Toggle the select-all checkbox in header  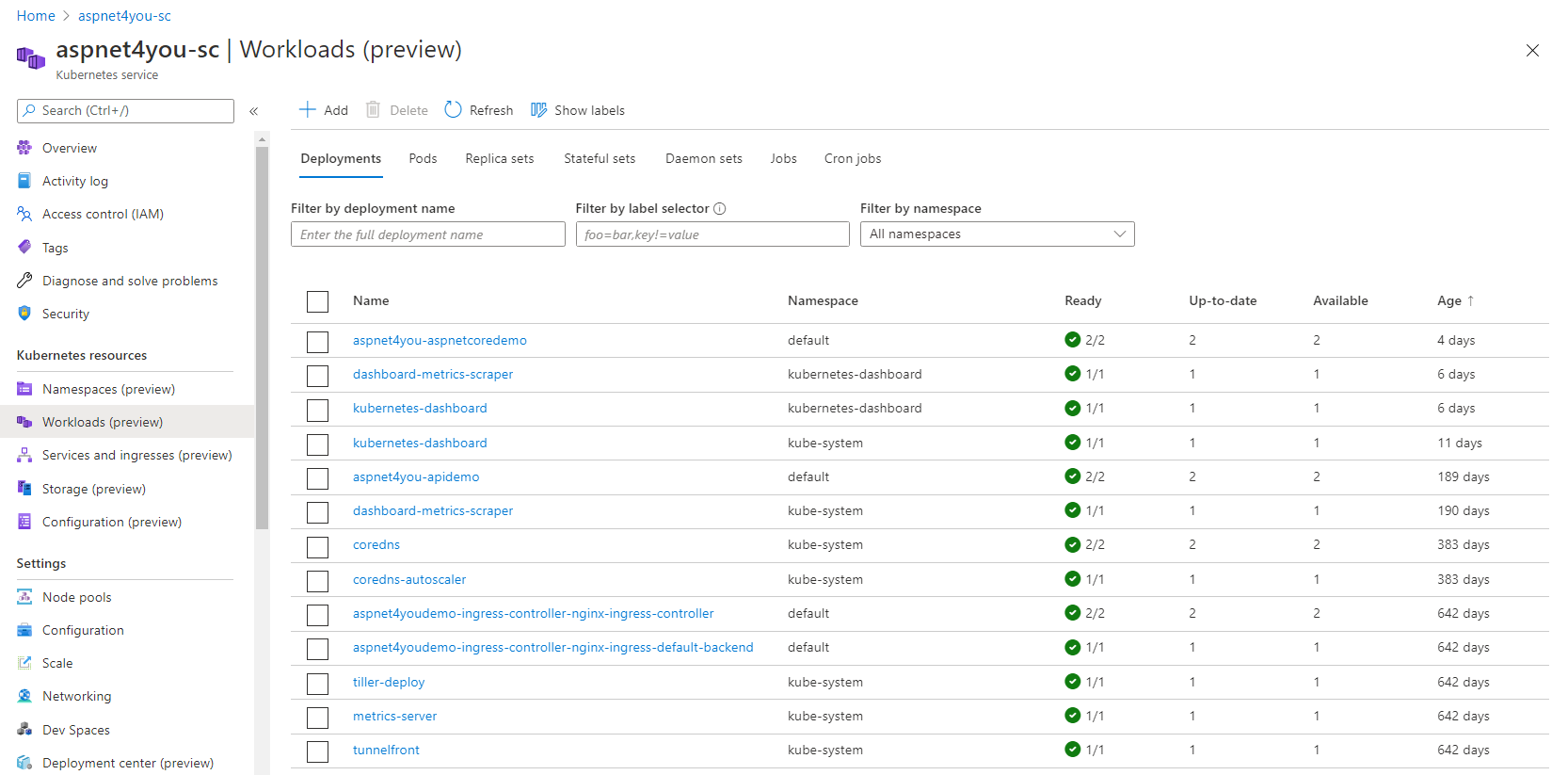point(318,301)
